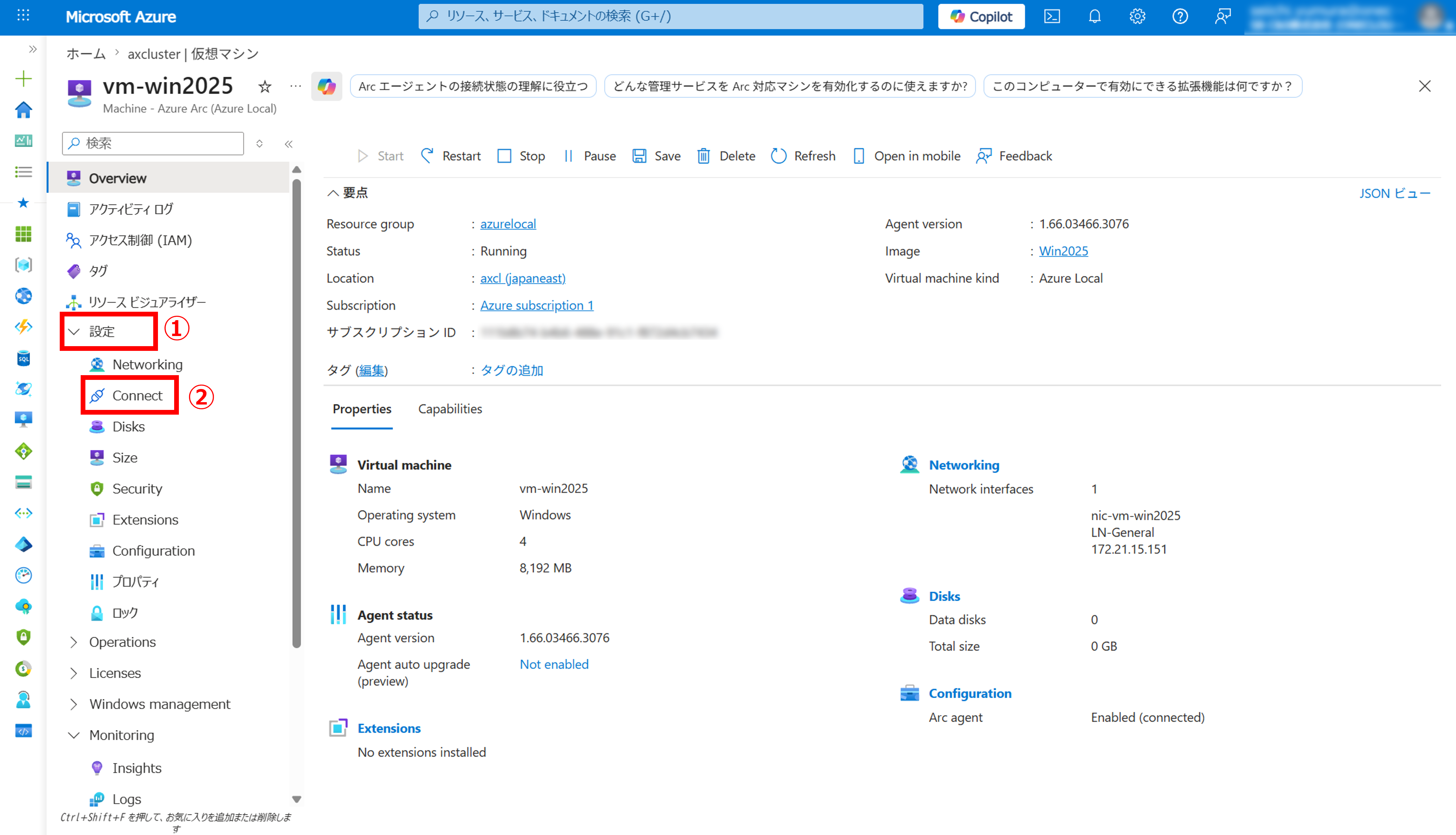
Task: Click the Restart toolbar button
Action: (x=450, y=156)
